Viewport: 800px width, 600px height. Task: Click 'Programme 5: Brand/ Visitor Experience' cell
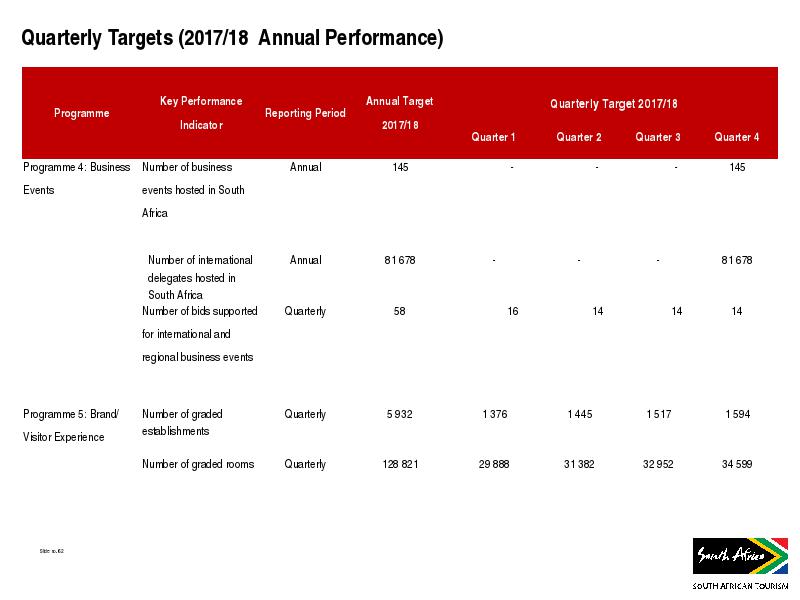pos(71,426)
